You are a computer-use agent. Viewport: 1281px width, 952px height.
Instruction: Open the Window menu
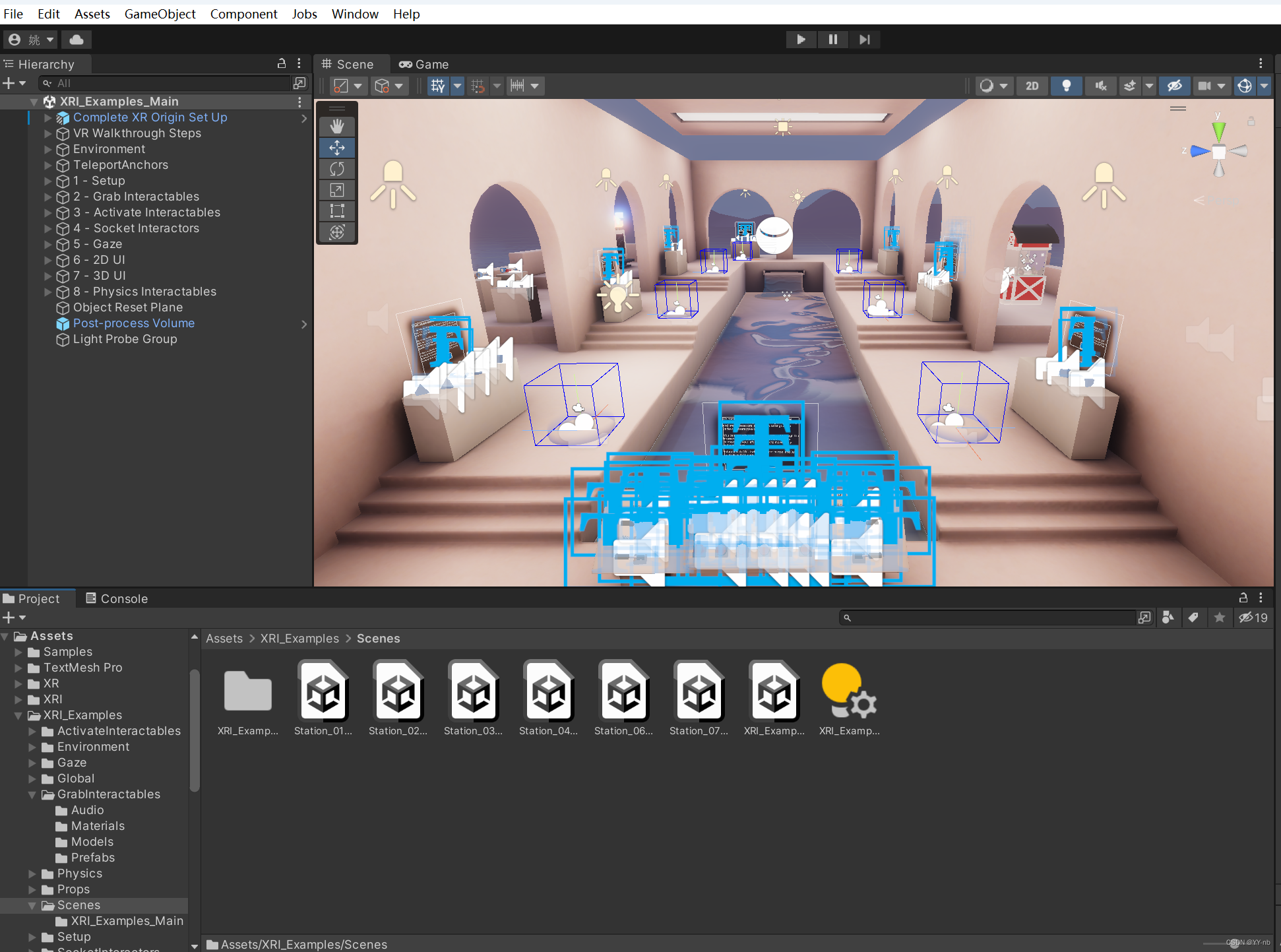point(354,13)
